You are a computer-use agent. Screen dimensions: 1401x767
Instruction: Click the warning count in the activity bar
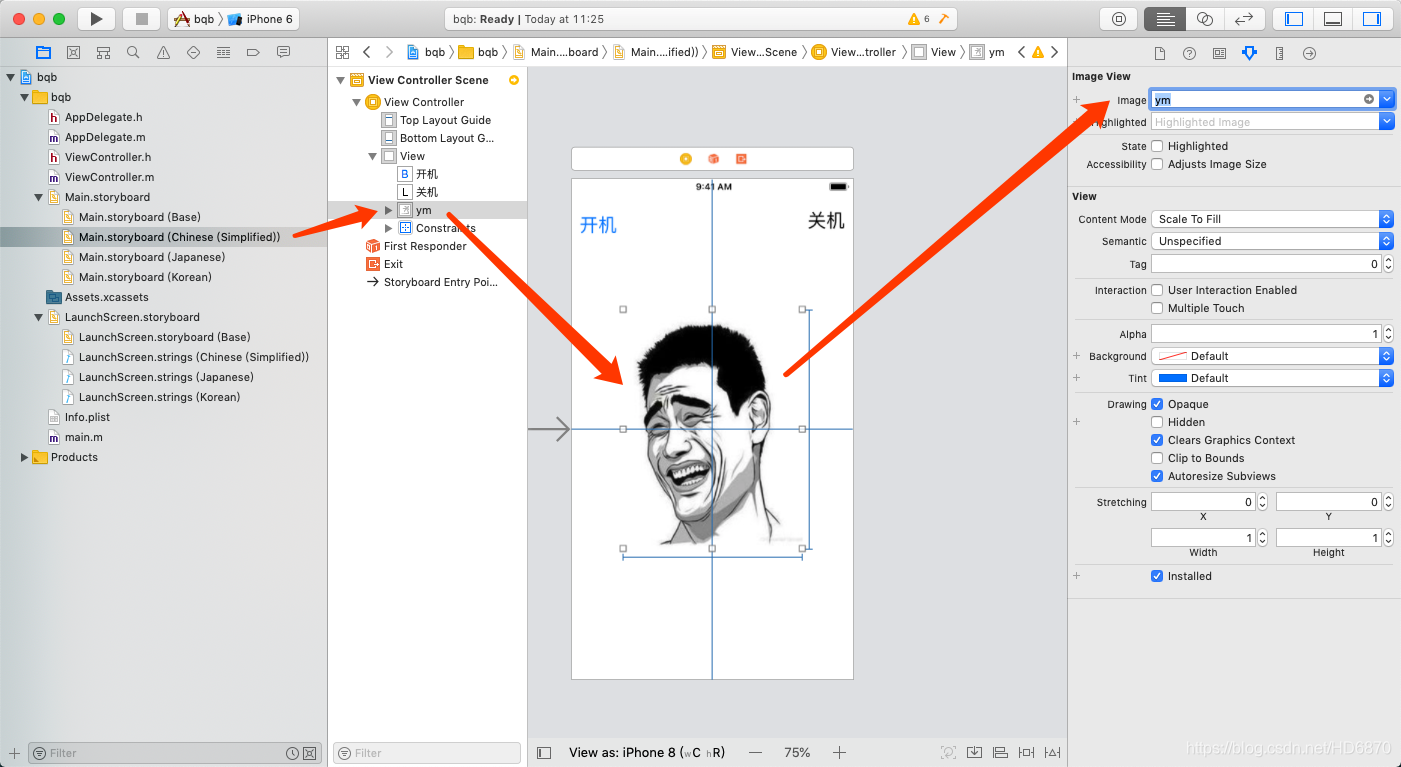(918, 19)
